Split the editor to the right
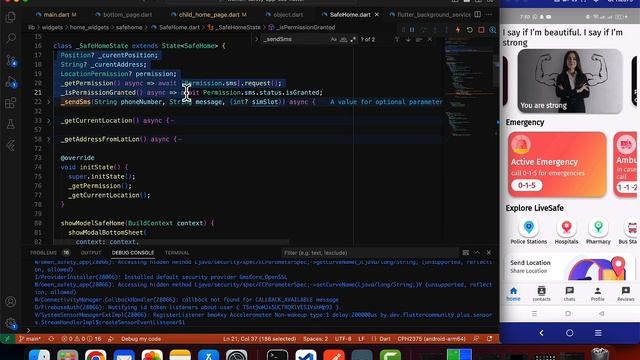 (x=478, y=14)
